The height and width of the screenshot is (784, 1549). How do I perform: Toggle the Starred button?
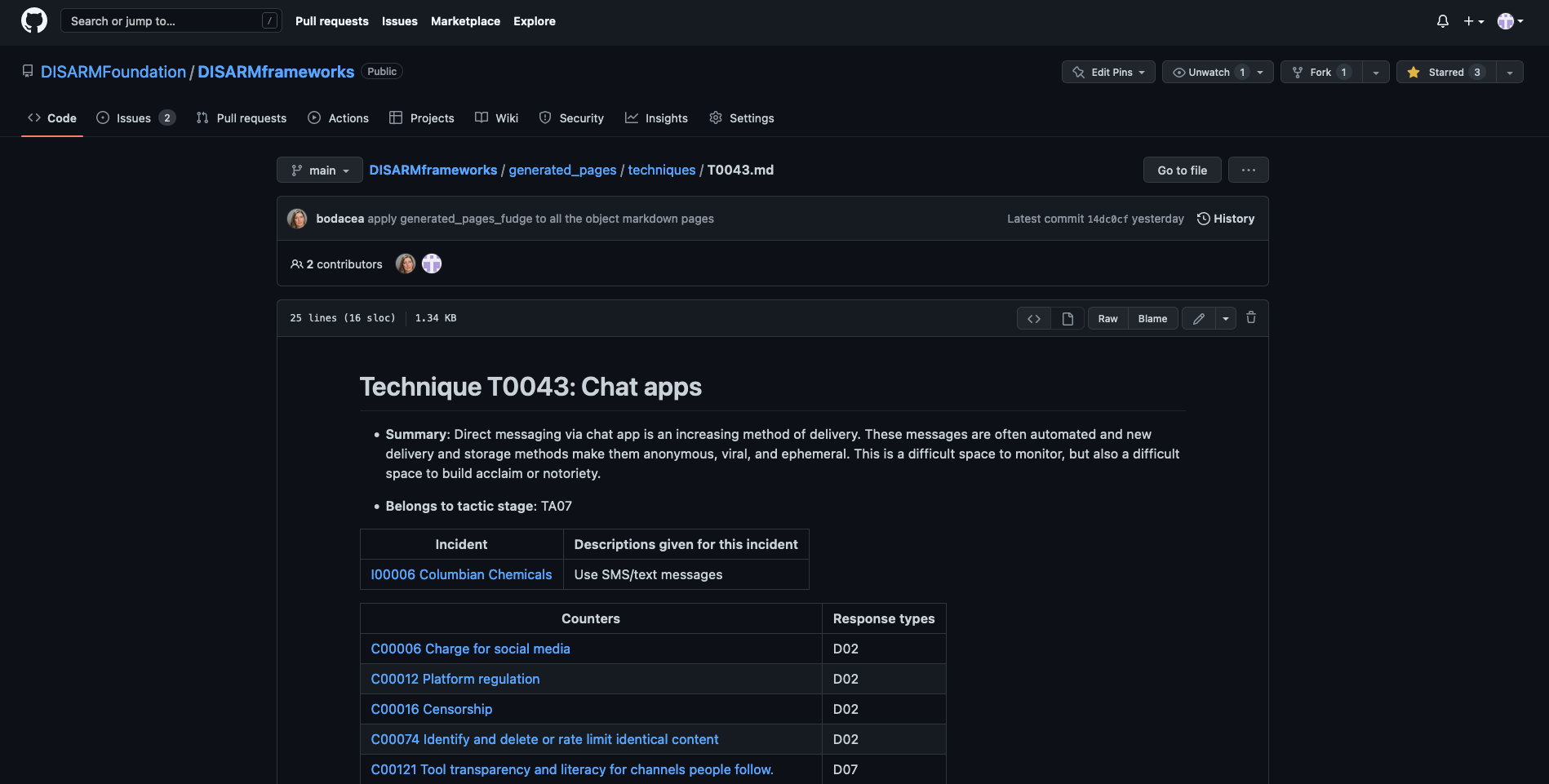point(1445,72)
